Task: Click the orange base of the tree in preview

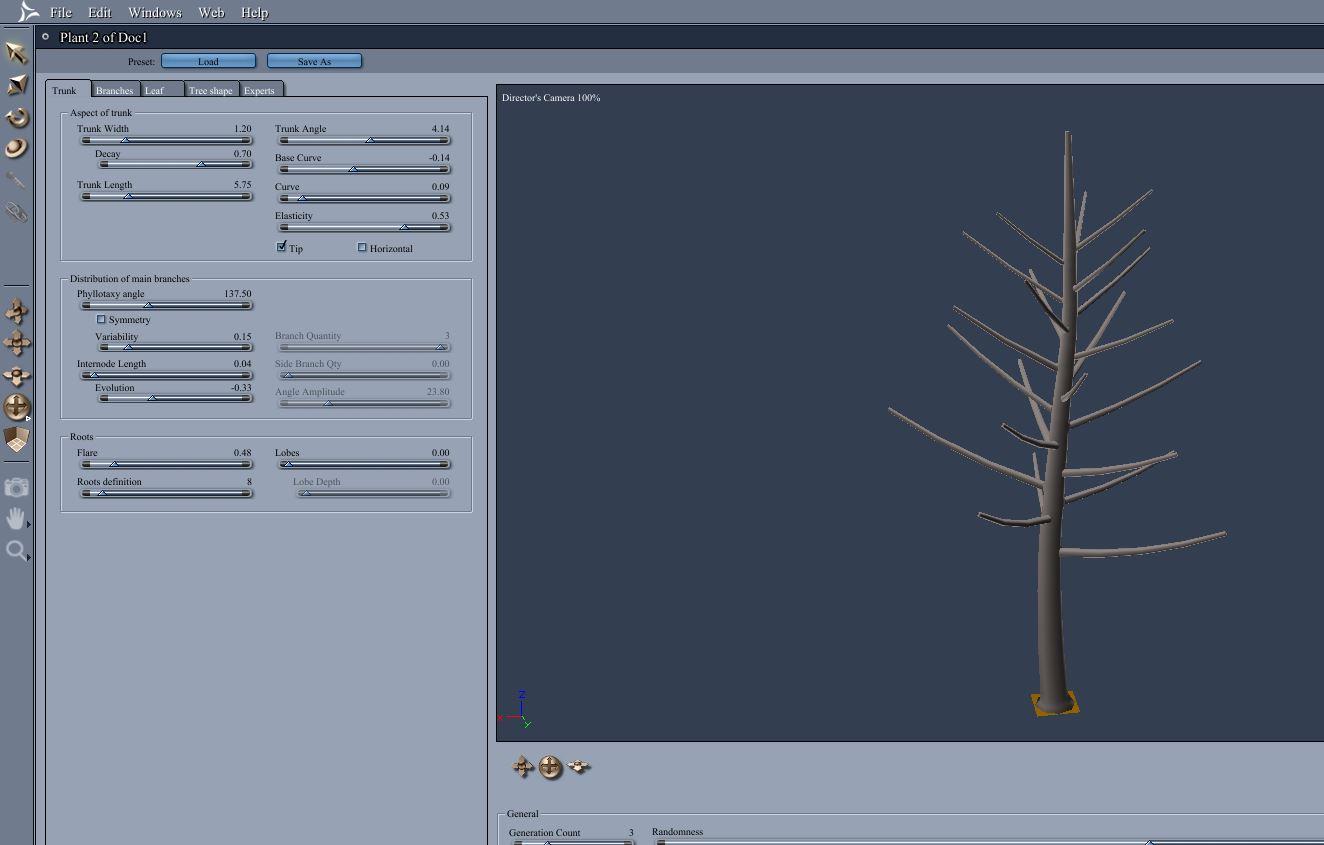Action: (x=1055, y=704)
